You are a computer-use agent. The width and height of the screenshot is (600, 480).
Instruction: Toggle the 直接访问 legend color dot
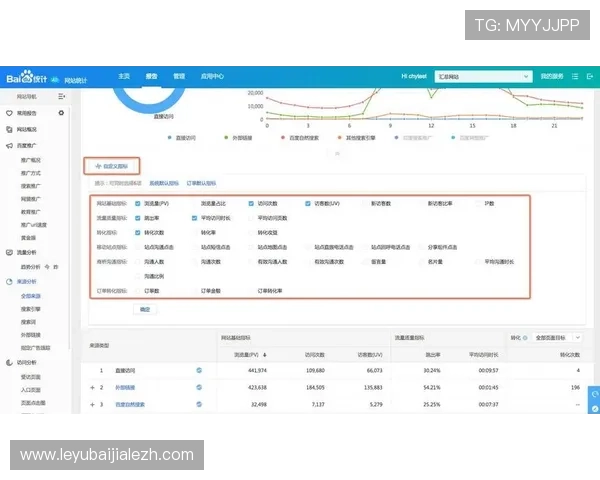(170, 137)
